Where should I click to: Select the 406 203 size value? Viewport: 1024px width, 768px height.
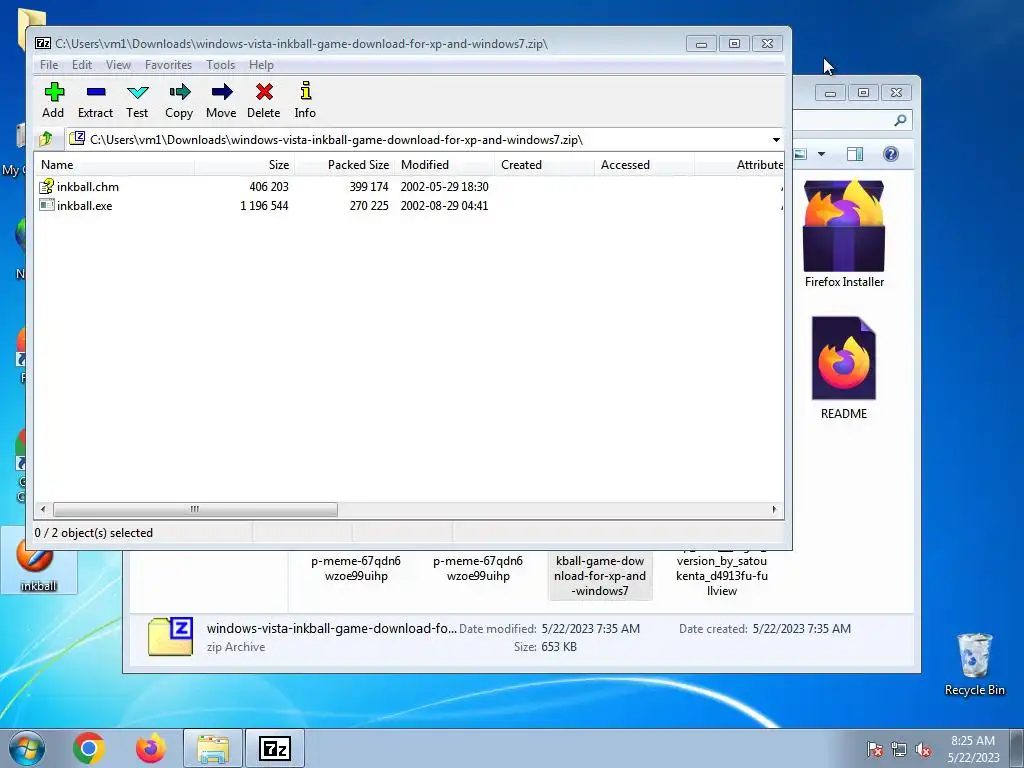[x=269, y=187]
